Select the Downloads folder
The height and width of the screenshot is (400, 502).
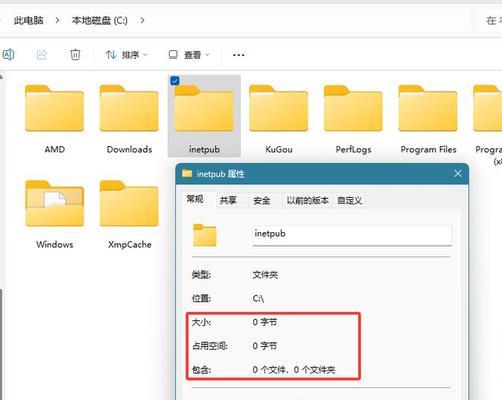[x=129, y=118]
